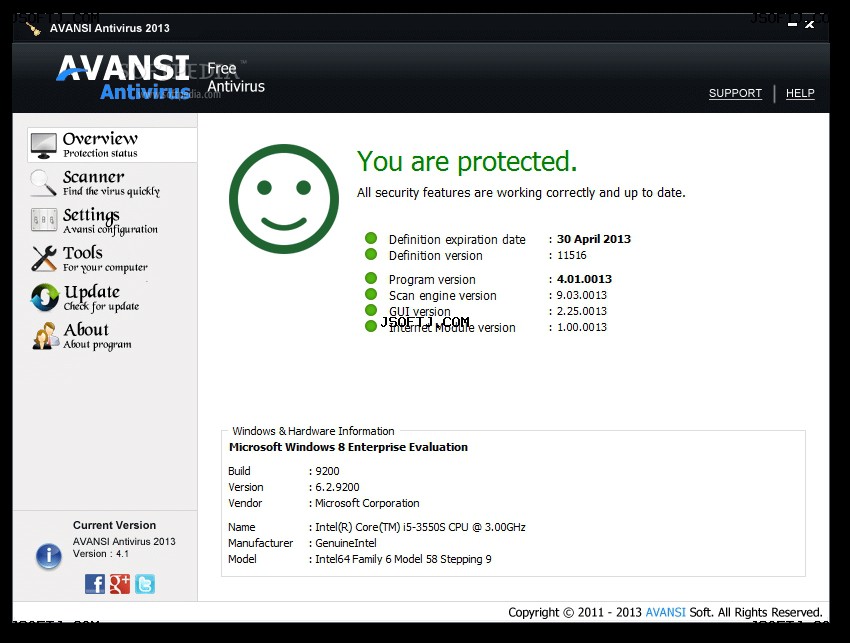Screen dimensions: 850x643
Task: View the About program section
Action: (112, 336)
